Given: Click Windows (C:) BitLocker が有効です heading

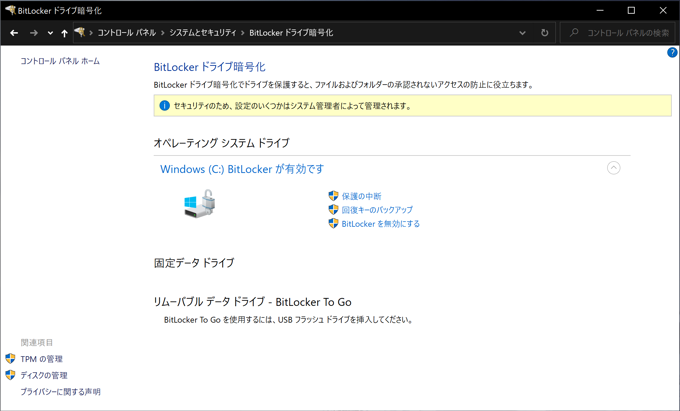Looking at the screenshot, I should (x=242, y=169).
